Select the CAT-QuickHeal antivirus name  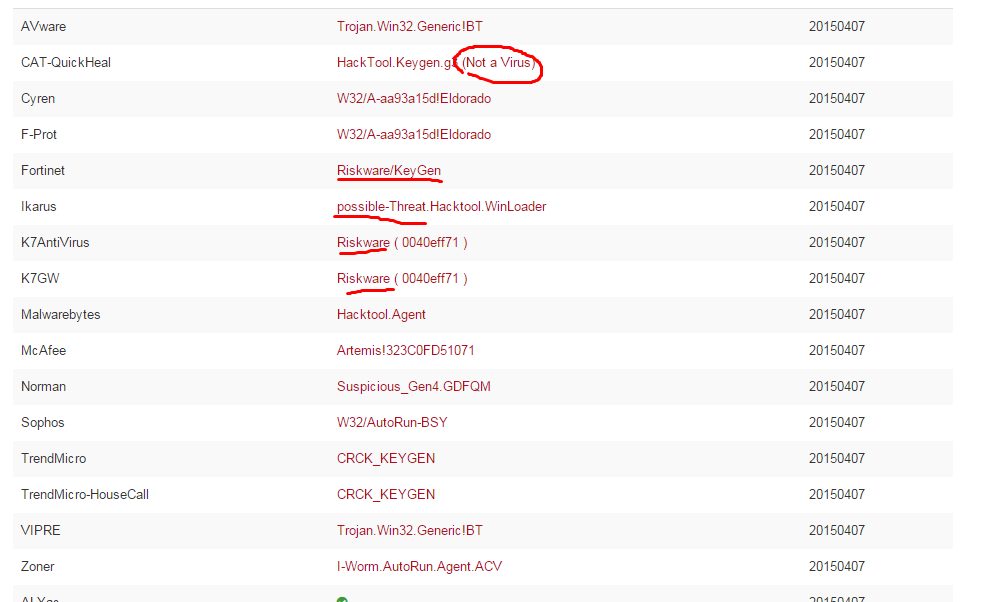pyautogui.click(x=66, y=62)
